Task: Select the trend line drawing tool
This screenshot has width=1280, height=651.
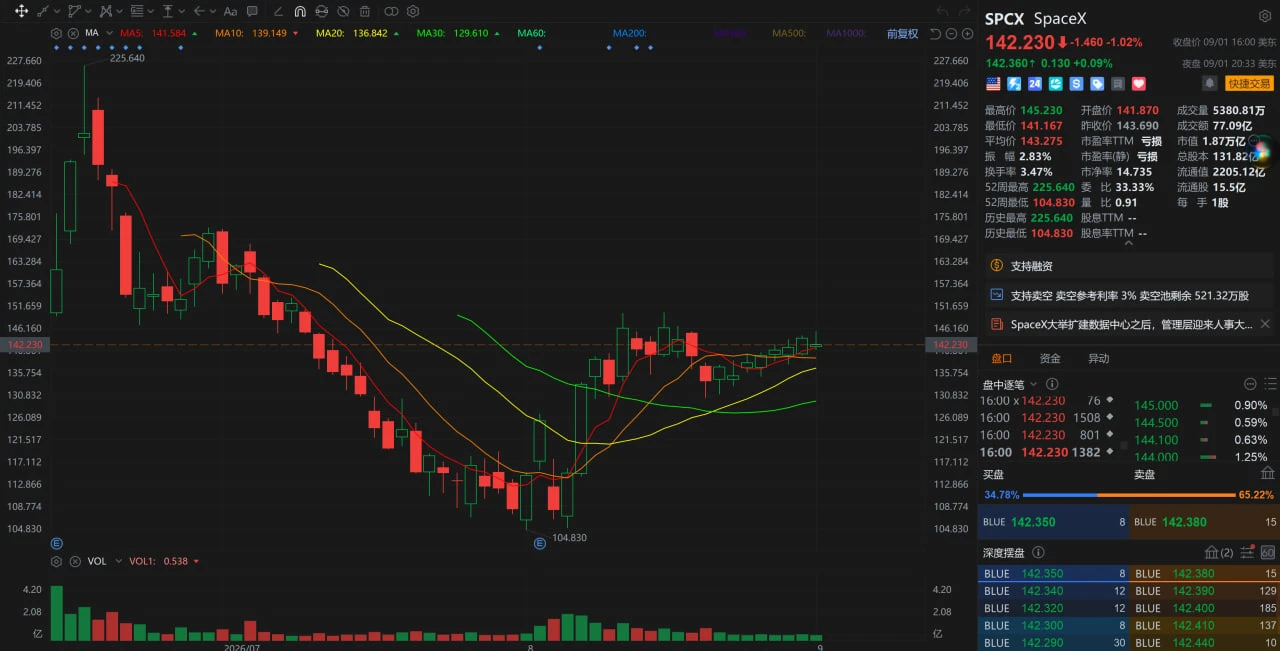Action: click(x=42, y=11)
